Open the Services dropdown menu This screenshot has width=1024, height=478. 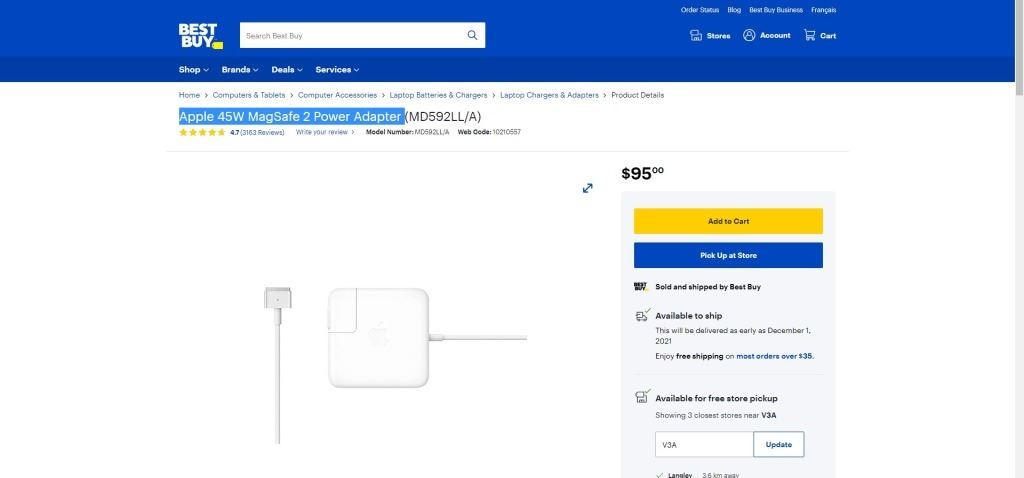tap(337, 70)
